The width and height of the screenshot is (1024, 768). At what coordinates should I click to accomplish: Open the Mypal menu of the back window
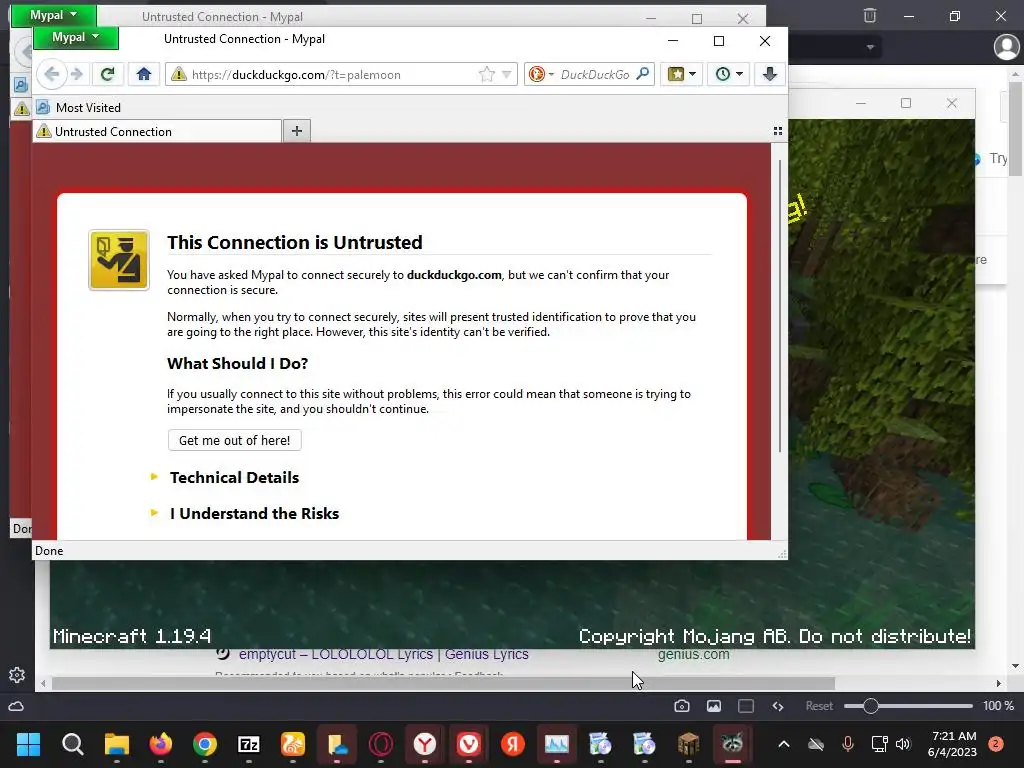(54, 16)
